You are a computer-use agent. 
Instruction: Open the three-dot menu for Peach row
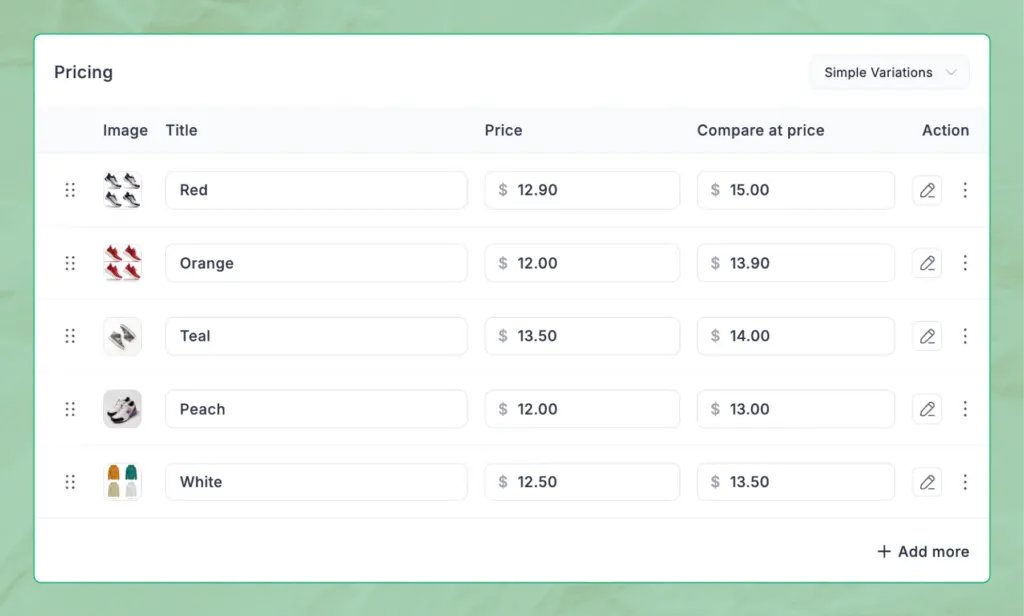coord(965,409)
